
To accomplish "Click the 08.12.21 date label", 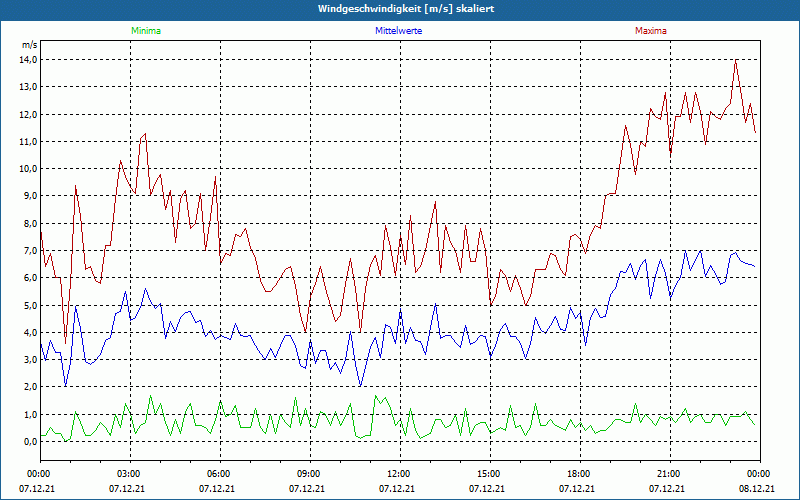I will 757,488.
